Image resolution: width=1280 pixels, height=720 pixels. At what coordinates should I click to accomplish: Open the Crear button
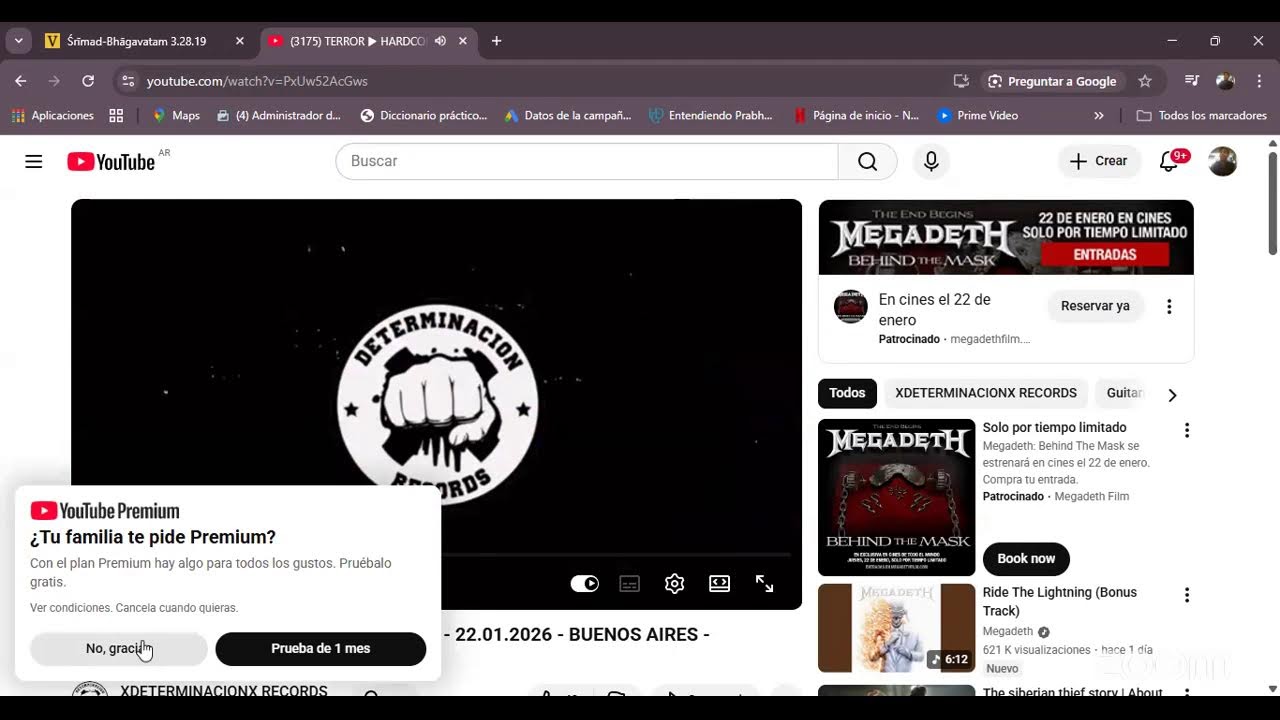(1099, 161)
